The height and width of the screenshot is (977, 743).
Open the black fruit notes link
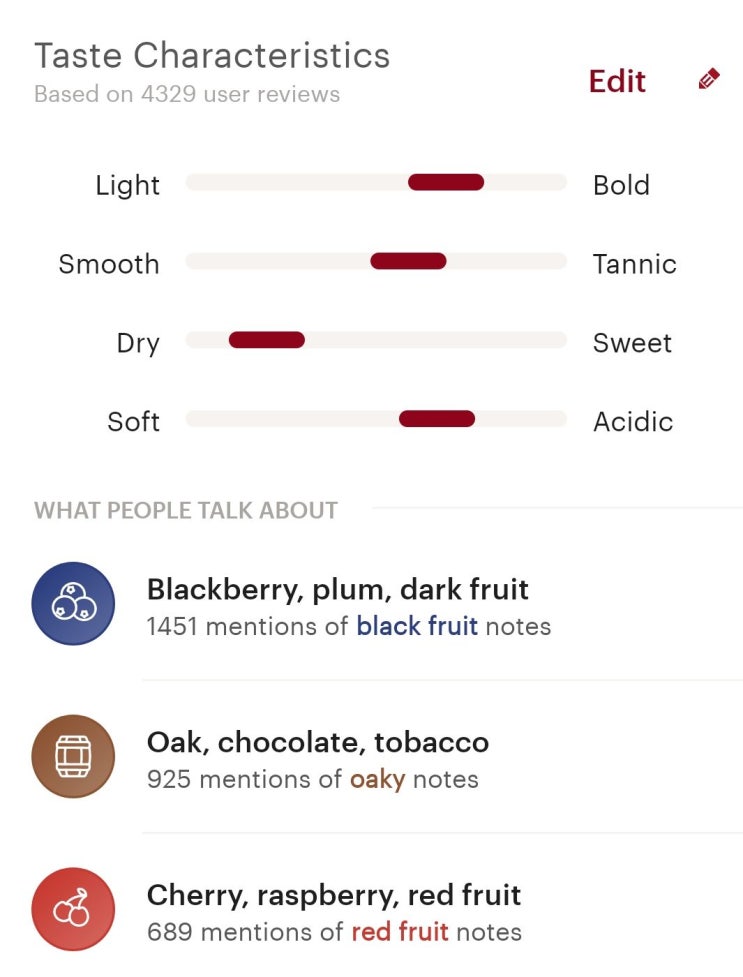417,627
